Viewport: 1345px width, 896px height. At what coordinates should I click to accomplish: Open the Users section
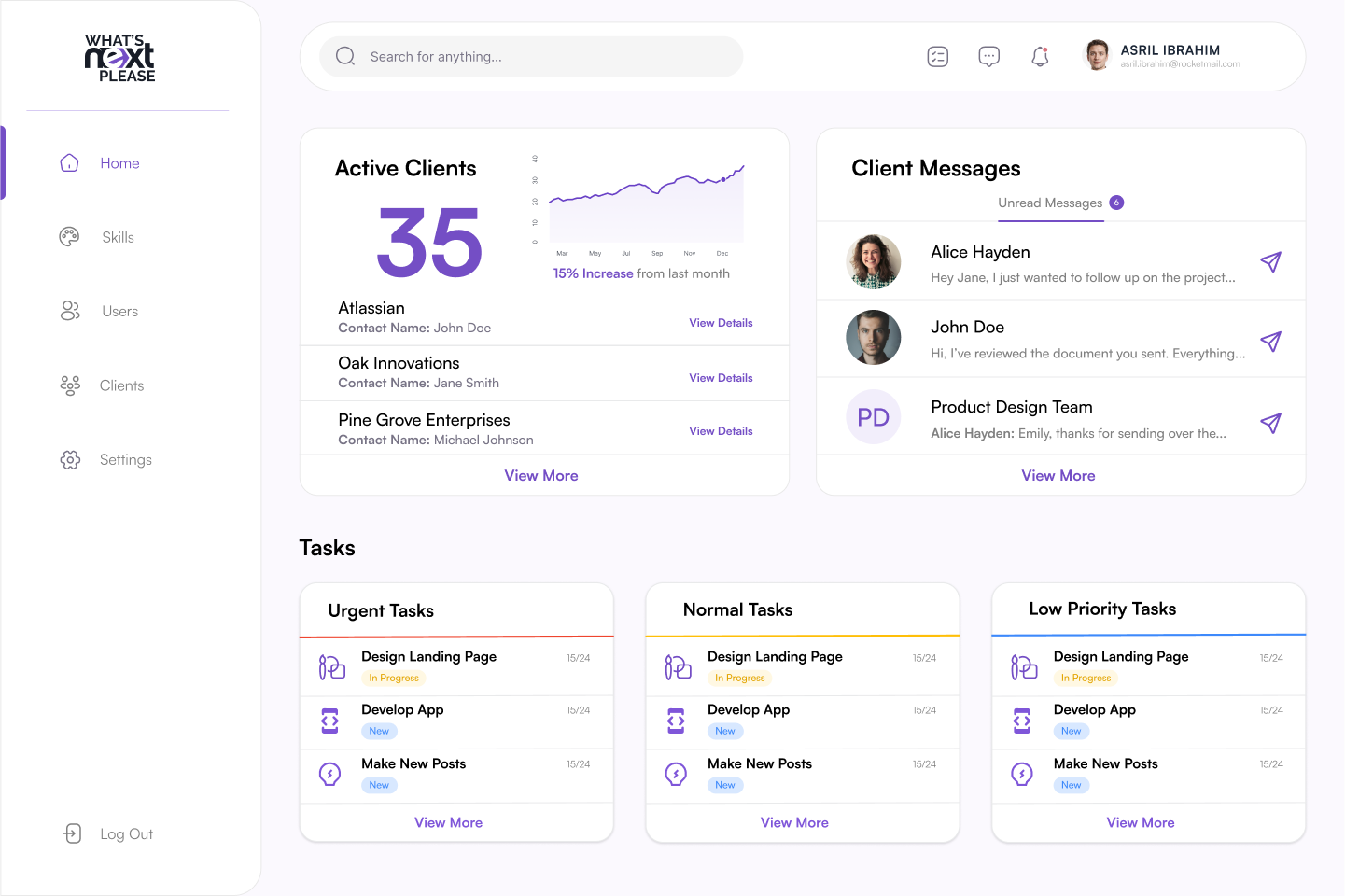119,312
